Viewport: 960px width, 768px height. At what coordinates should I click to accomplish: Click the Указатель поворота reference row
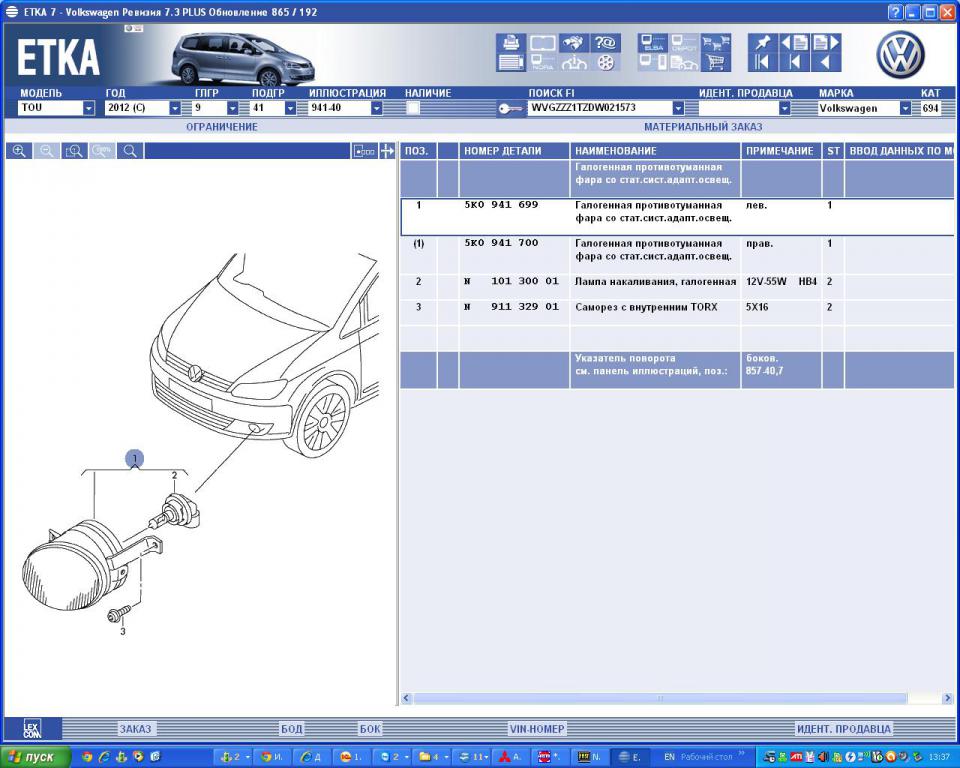[677, 369]
